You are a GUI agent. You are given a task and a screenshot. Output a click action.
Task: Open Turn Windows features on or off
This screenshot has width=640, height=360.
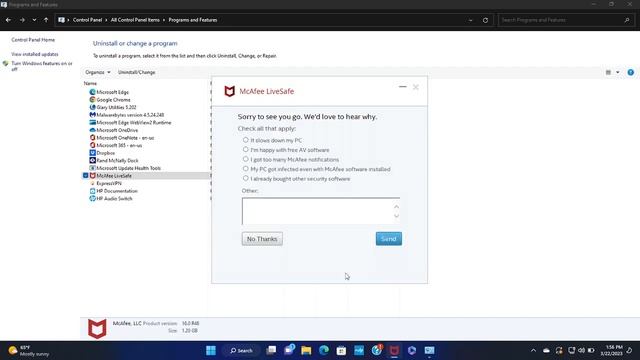click(x=42, y=66)
